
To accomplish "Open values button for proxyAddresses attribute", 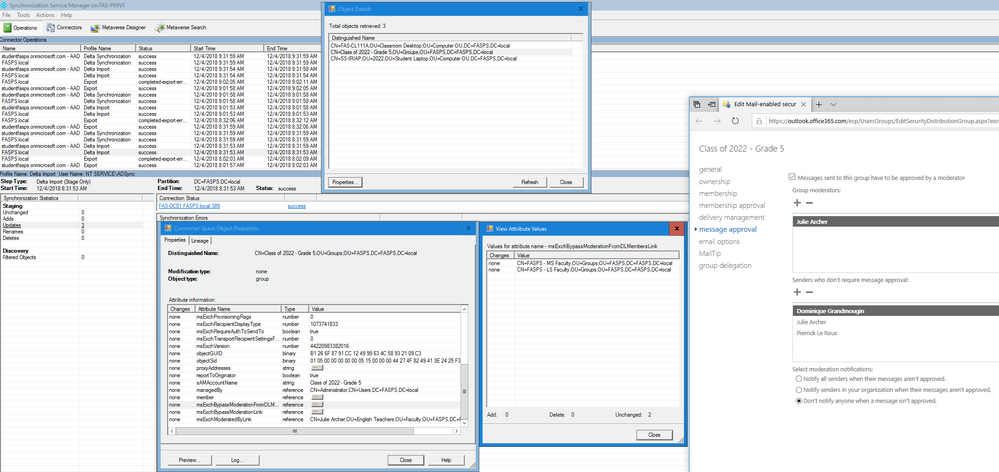I will (317, 368).
